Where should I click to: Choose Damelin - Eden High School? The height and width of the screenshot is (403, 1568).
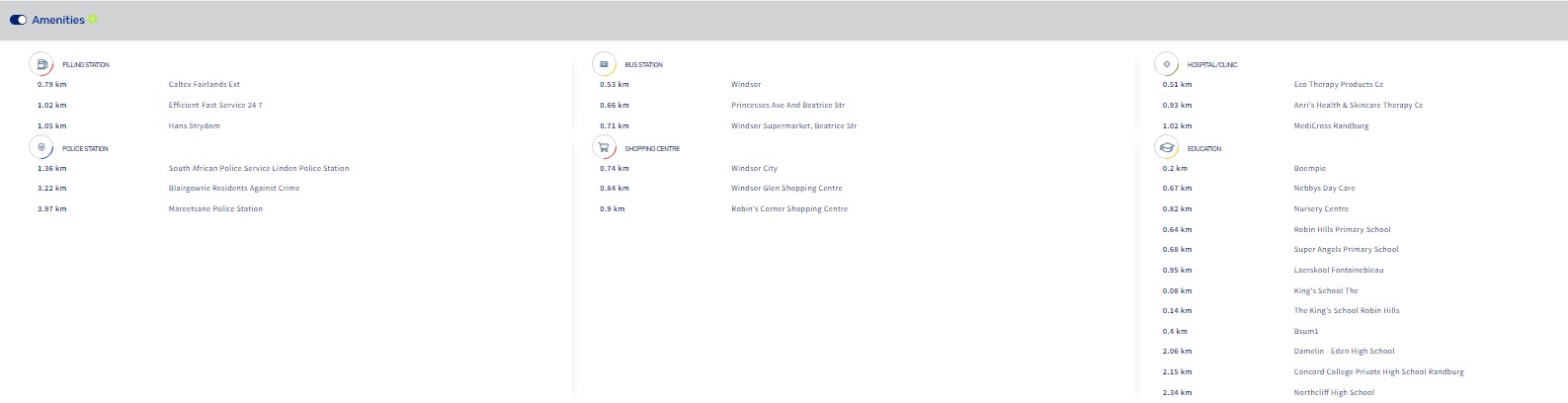[1344, 352]
